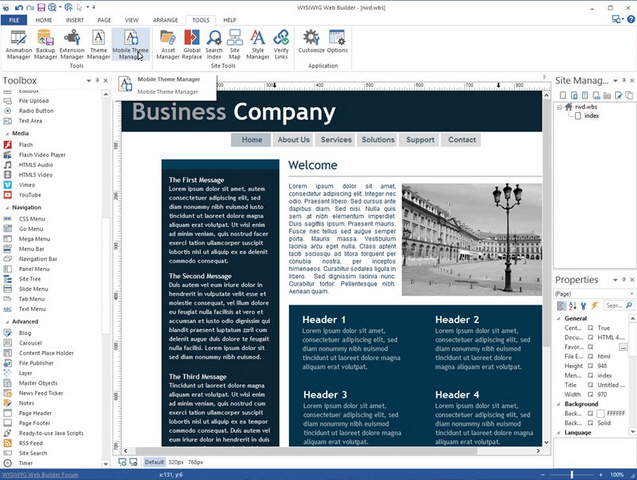
Task: Click the Backup Manager icon
Action: [x=45, y=44]
